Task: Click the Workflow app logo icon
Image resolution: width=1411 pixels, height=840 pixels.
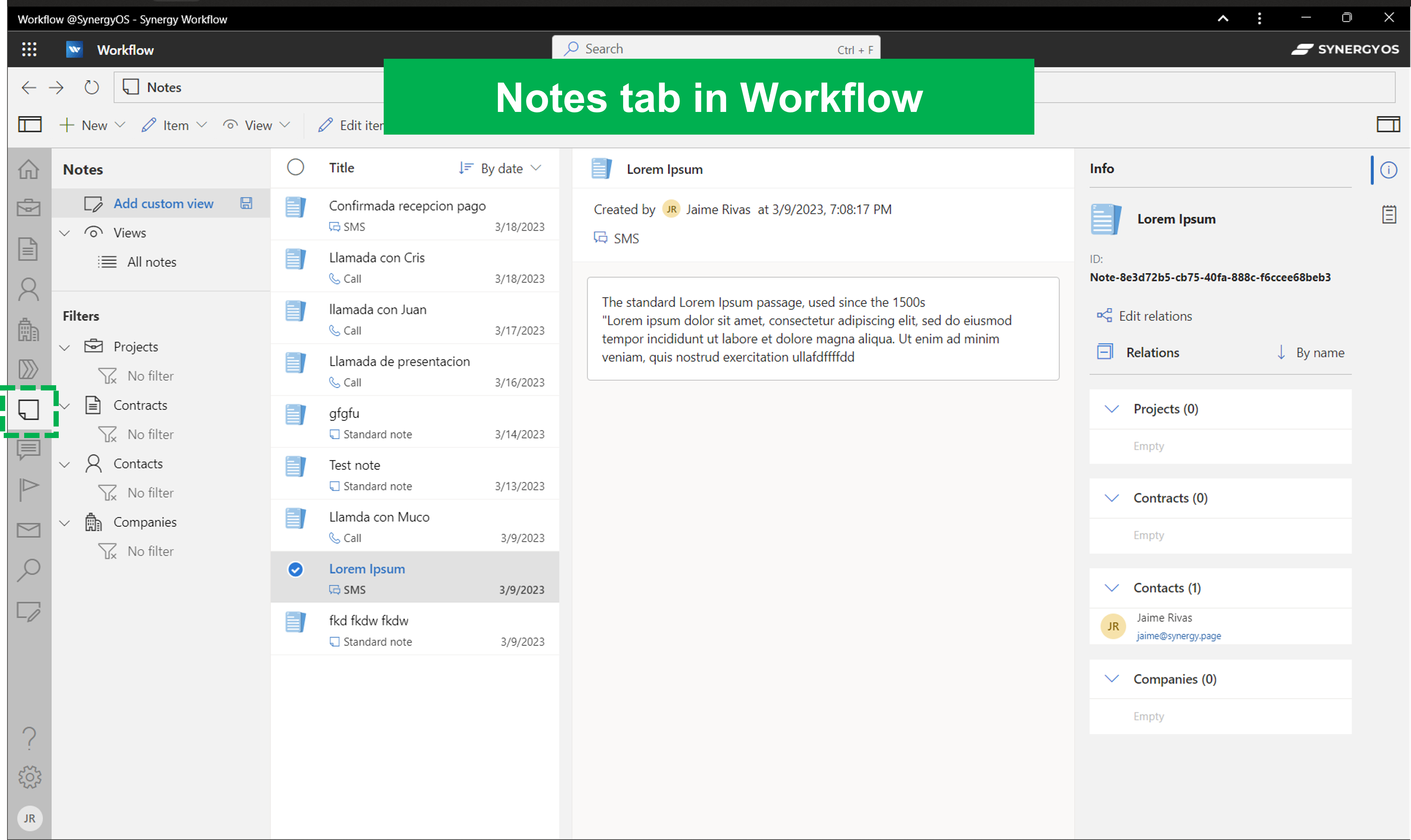Action: pyautogui.click(x=74, y=50)
